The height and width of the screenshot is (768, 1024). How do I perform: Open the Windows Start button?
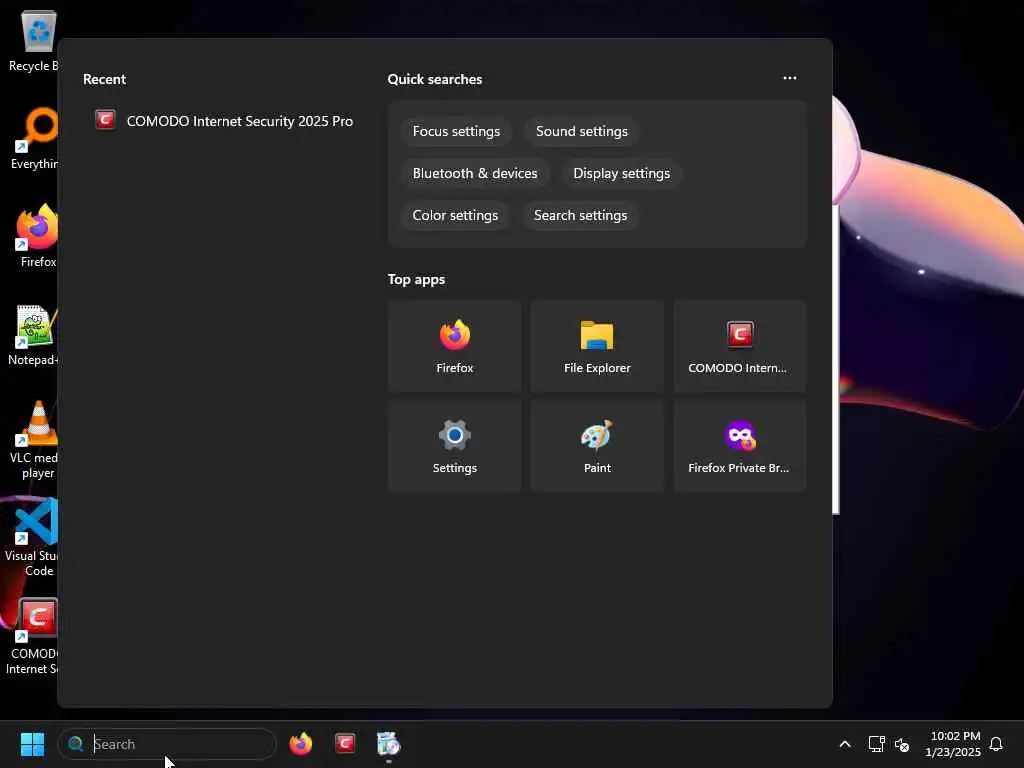click(32, 744)
